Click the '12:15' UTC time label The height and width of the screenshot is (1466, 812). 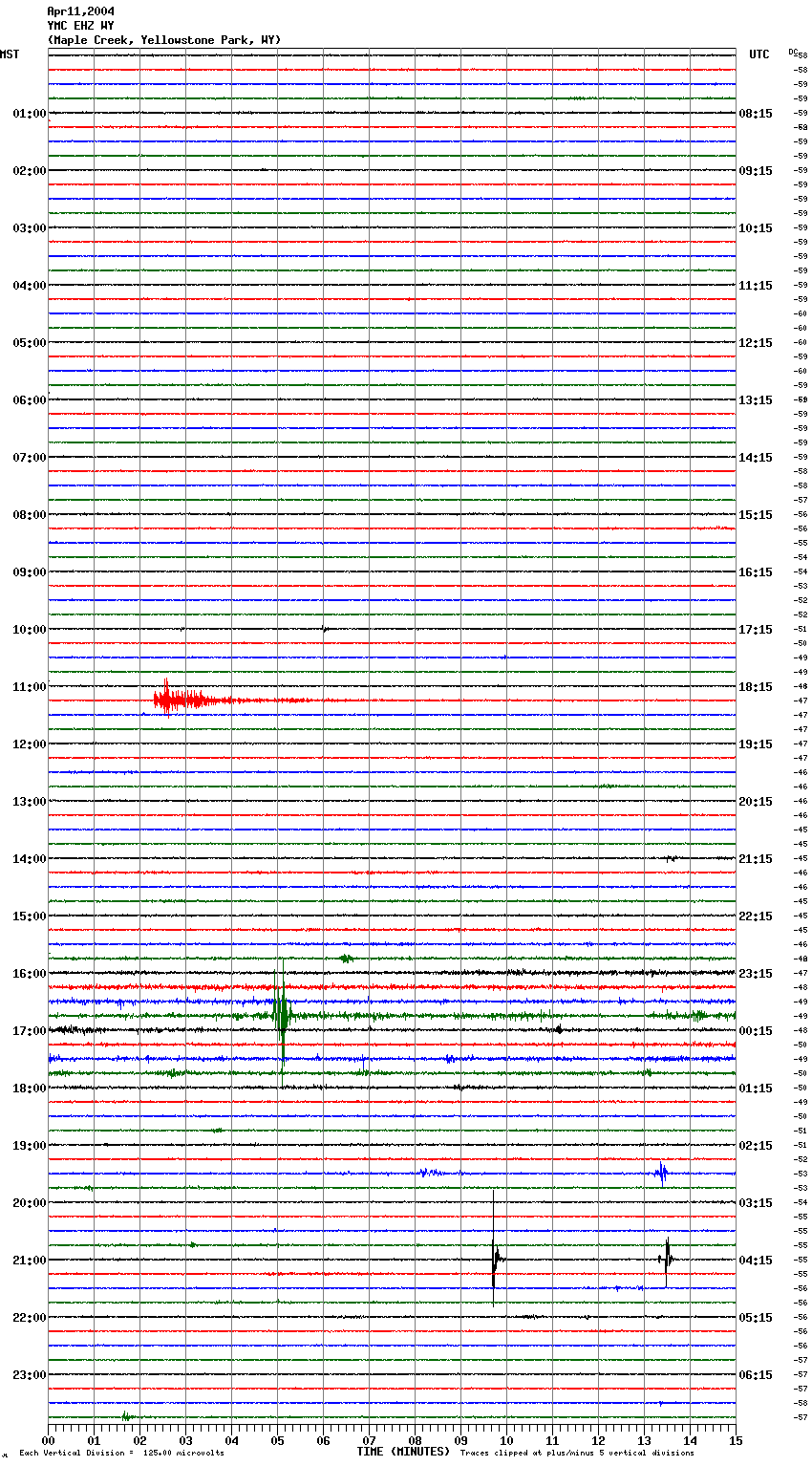(x=756, y=343)
